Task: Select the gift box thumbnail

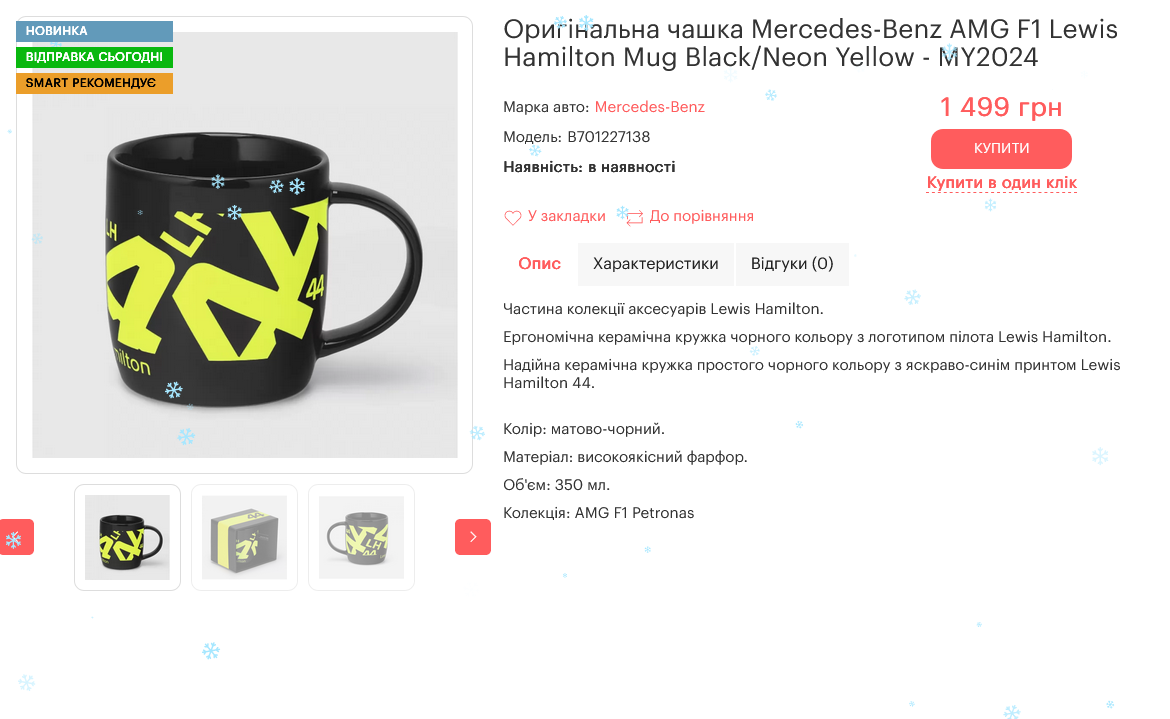Action: tap(245, 538)
